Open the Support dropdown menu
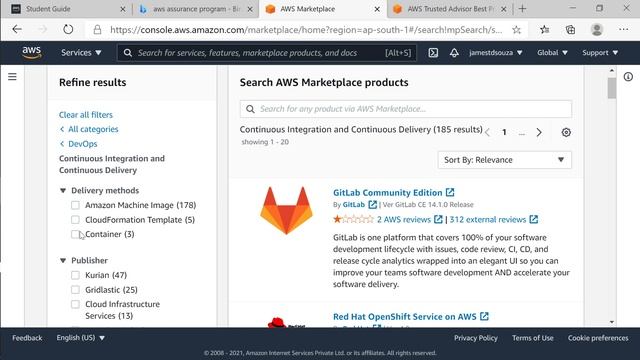 tap(600, 53)
